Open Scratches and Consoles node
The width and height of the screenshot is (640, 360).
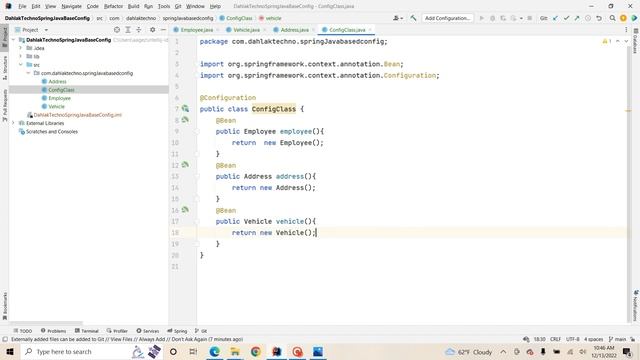click(48, 131)
